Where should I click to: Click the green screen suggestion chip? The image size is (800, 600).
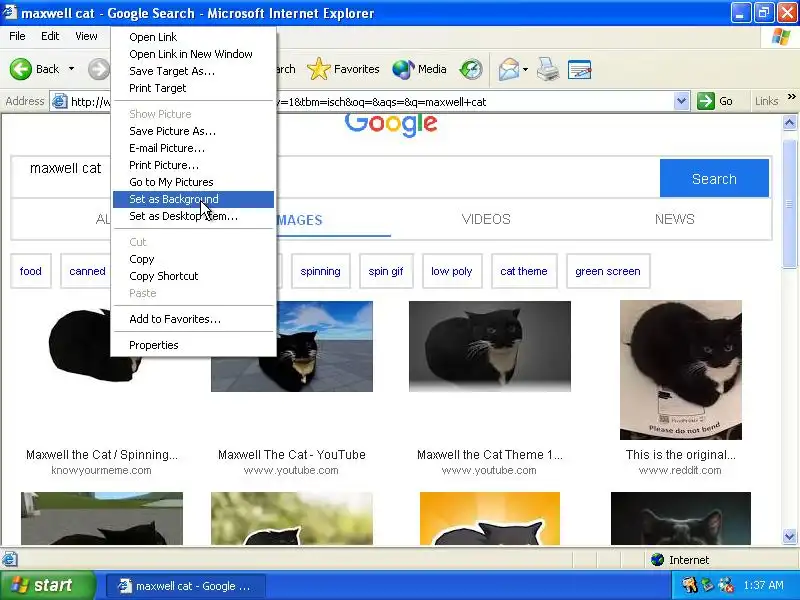click(x=608, y=271)
